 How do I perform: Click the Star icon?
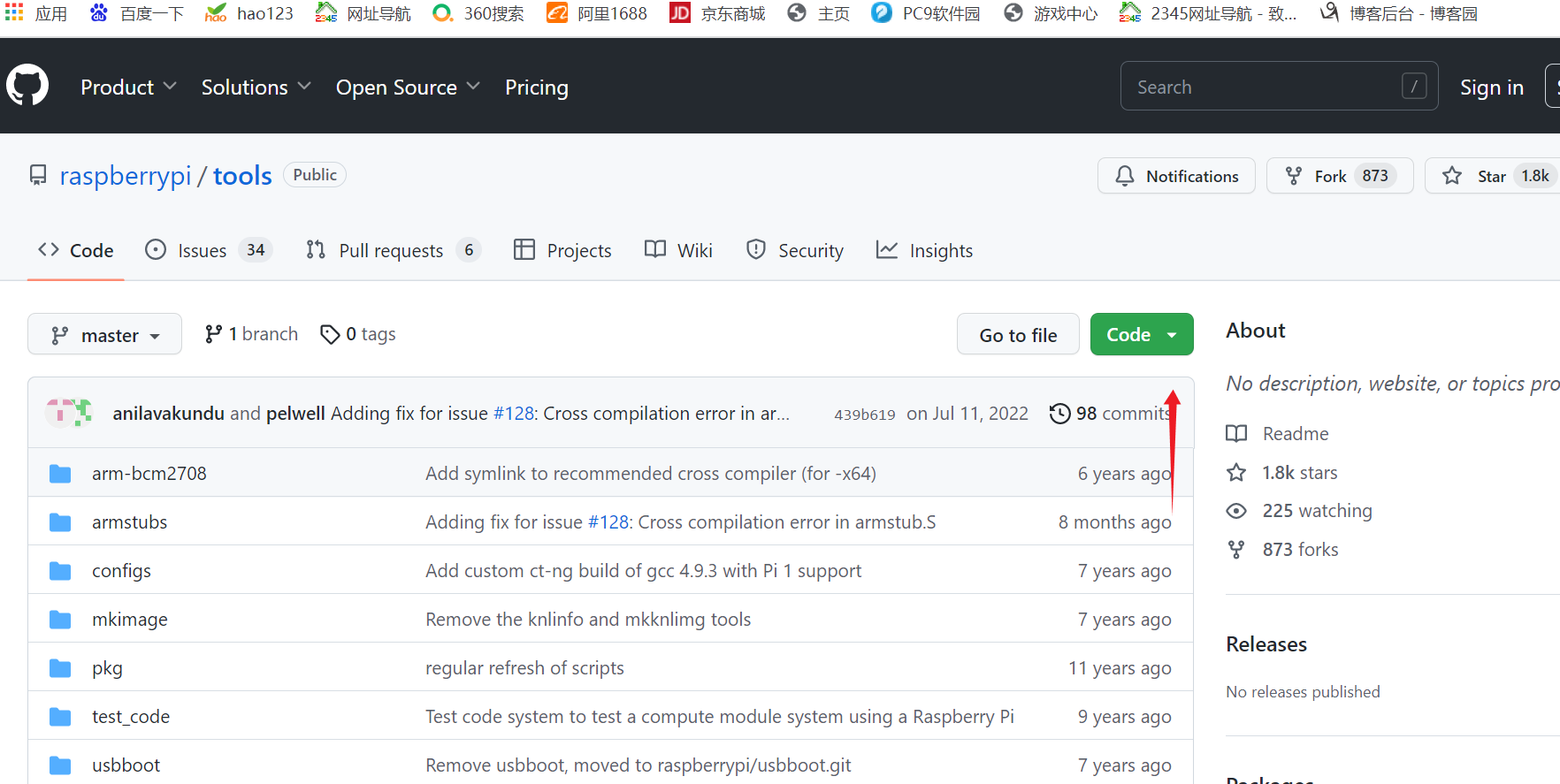1452,176
